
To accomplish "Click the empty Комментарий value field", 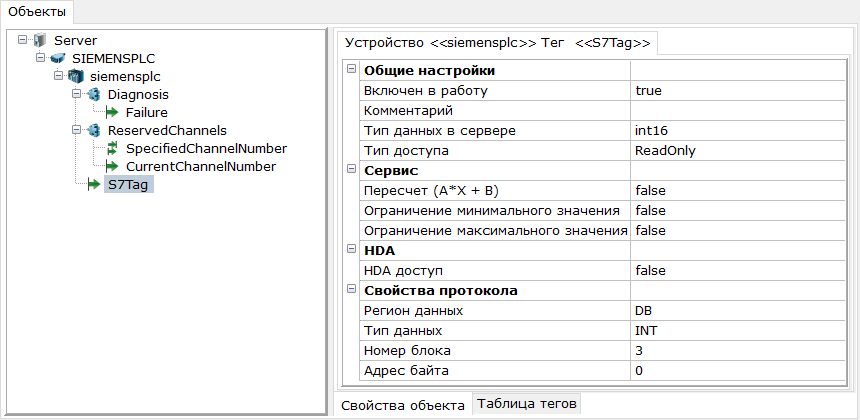I will (737, 111).
